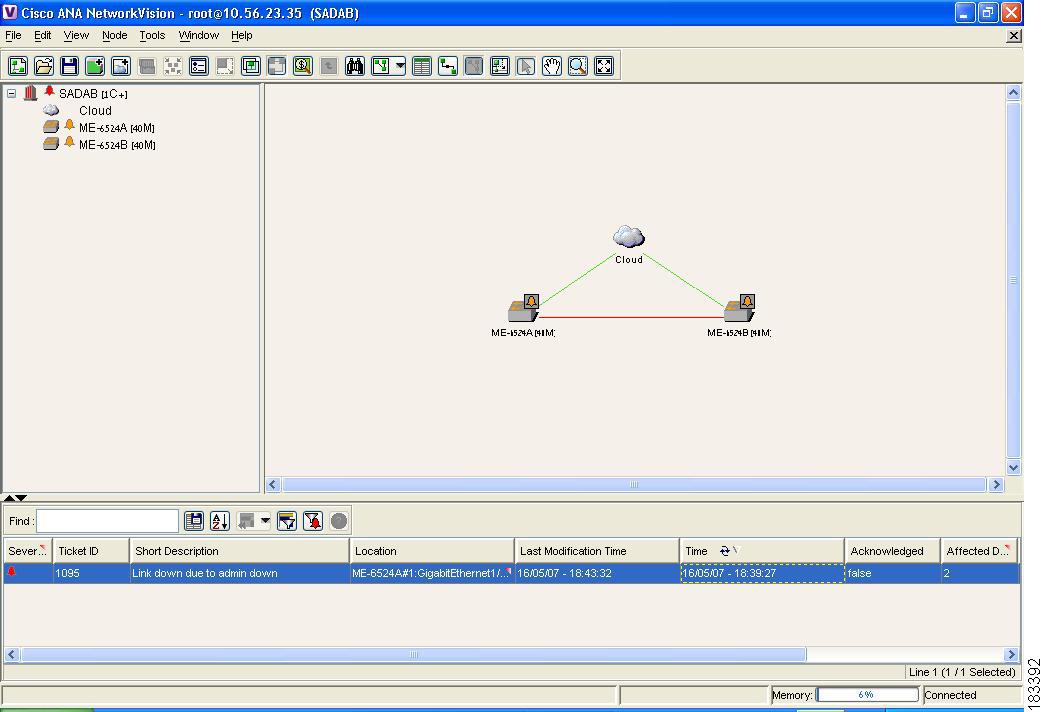Click the green add-to-map toolbar icon
The image size is (1044, 712).
point(95,66)
